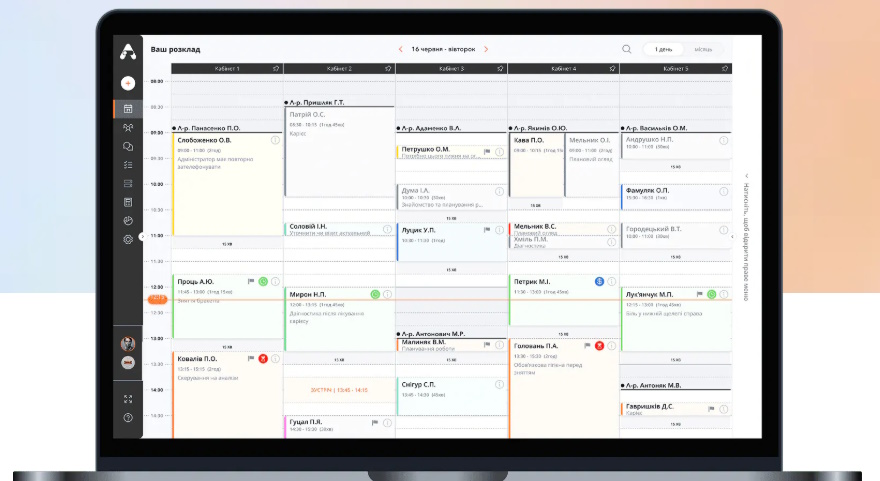The height and width of the screenshot is (481, 880).
Task: Click the red status icon on Головань П.А.
Action: [x=599, y=345]
